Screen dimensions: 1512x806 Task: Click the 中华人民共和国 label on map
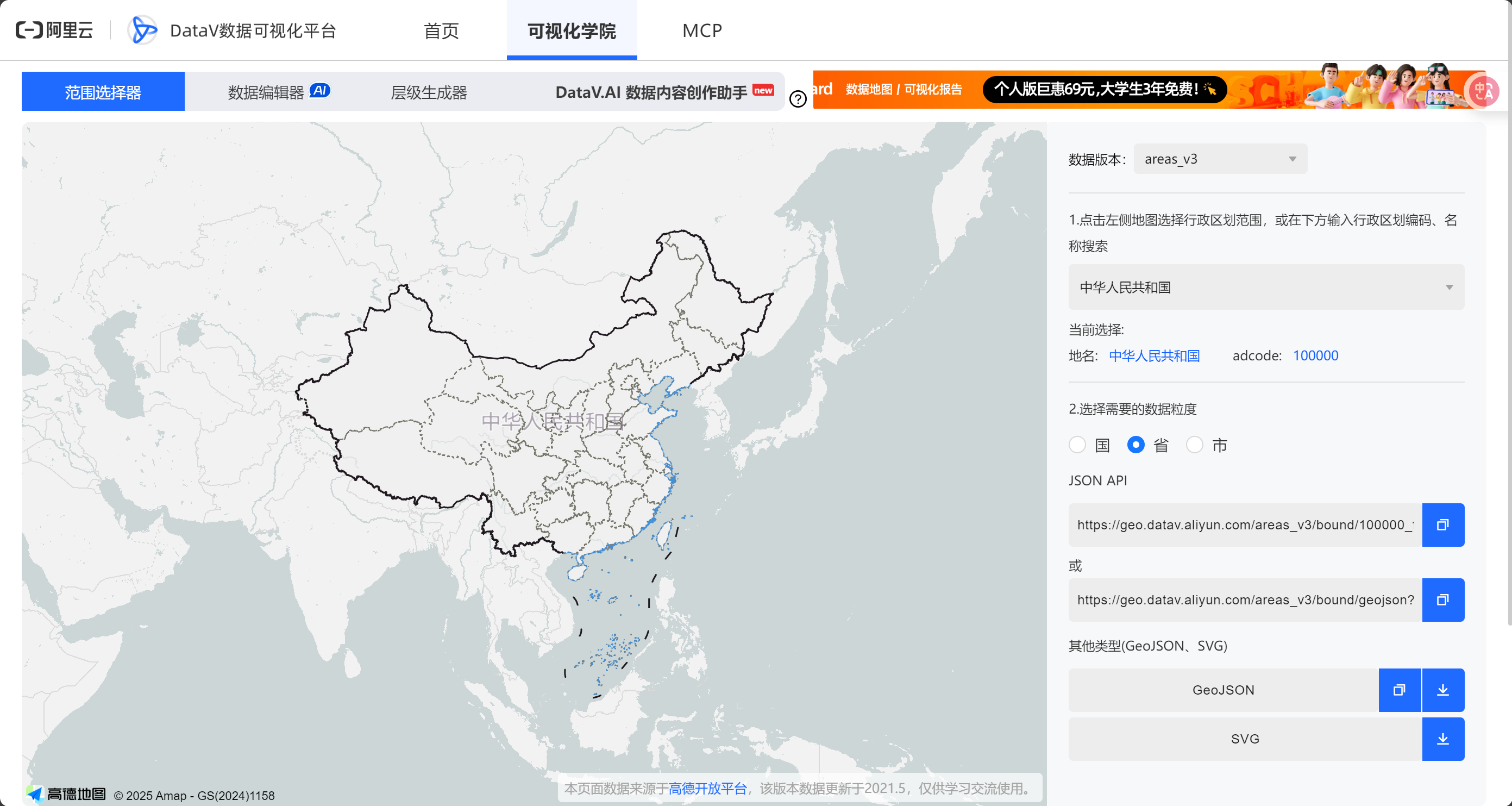pos(553,421)
